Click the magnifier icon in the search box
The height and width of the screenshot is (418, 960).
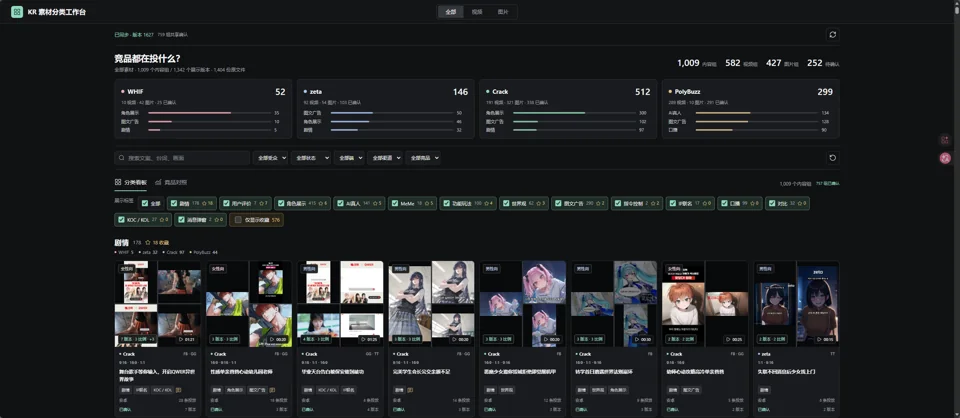pyautogui.click(x=122, y=158)
